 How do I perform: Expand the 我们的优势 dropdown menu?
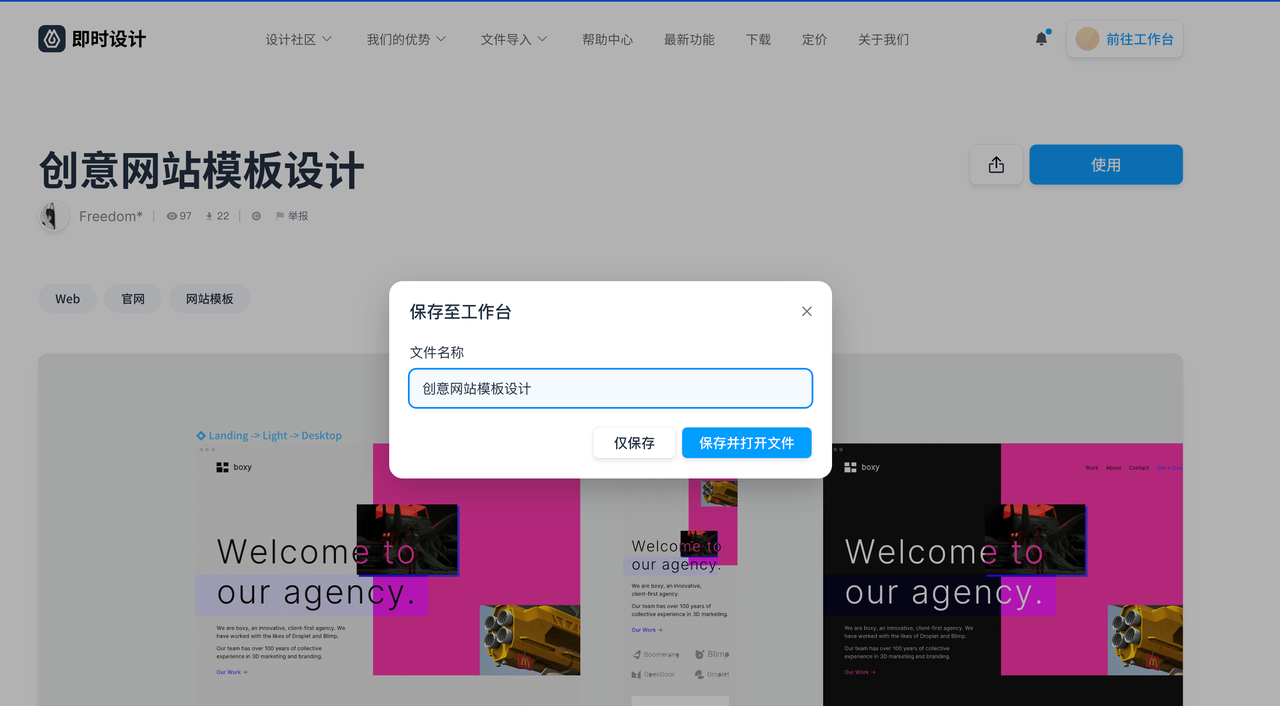[405, 40]
